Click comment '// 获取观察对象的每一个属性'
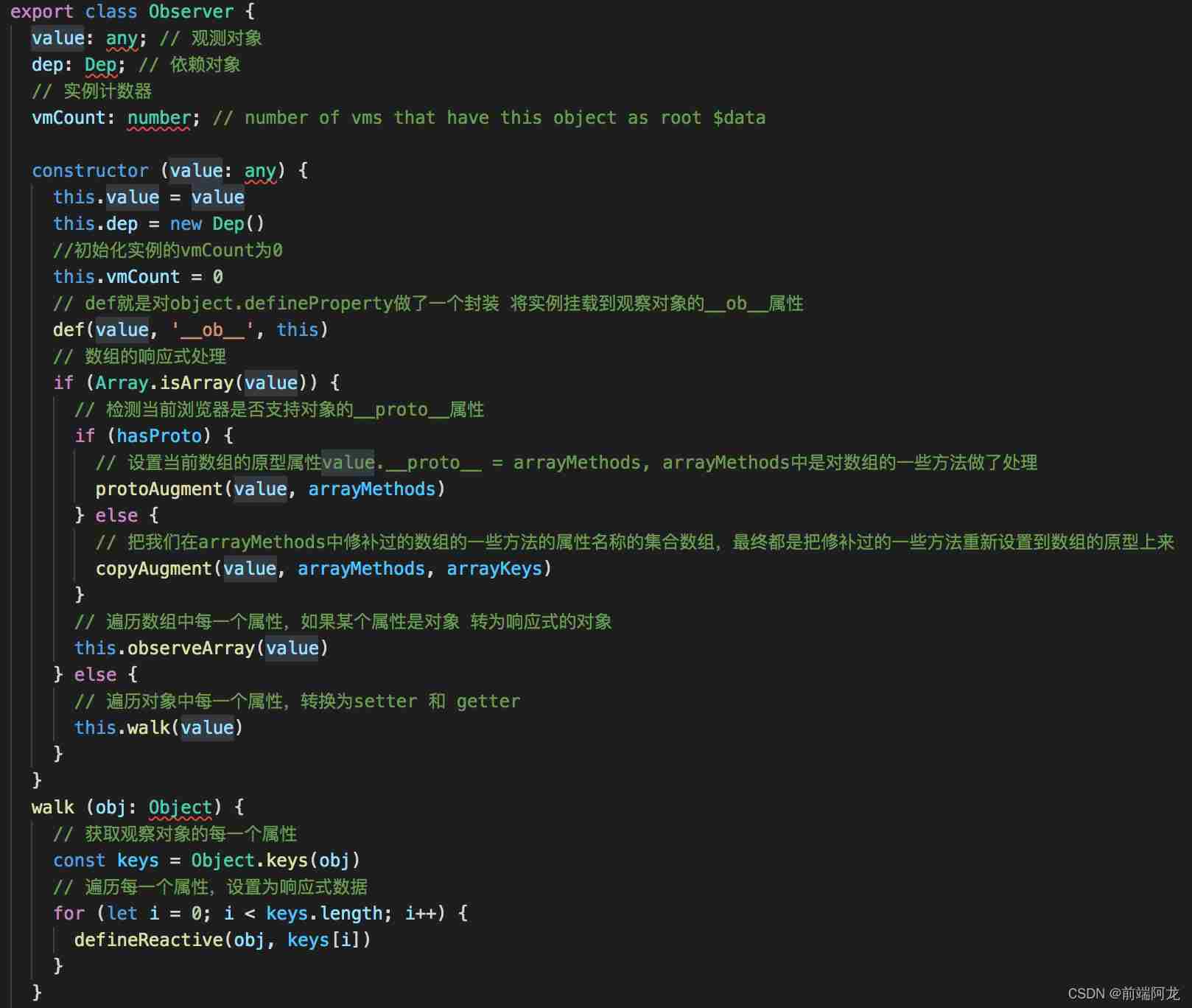The image size is (1192, 1008). click(175, 834)
